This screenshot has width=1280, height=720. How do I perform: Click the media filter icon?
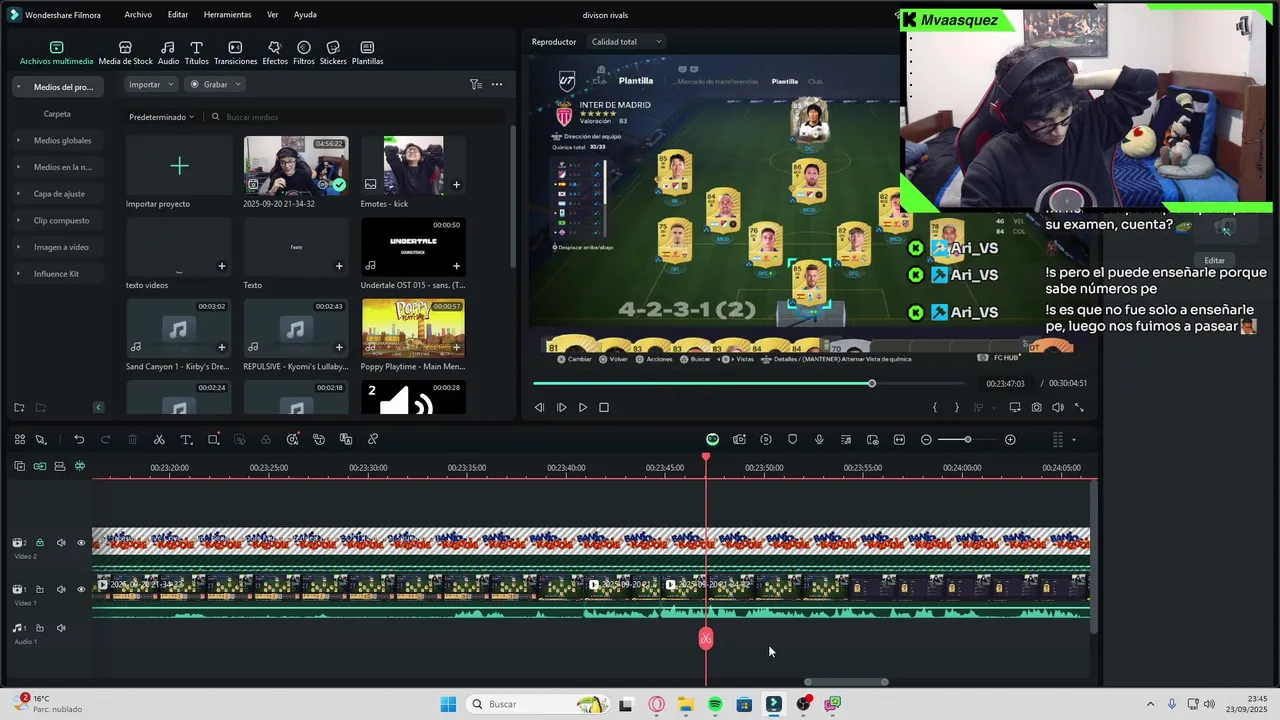(476, 85)
